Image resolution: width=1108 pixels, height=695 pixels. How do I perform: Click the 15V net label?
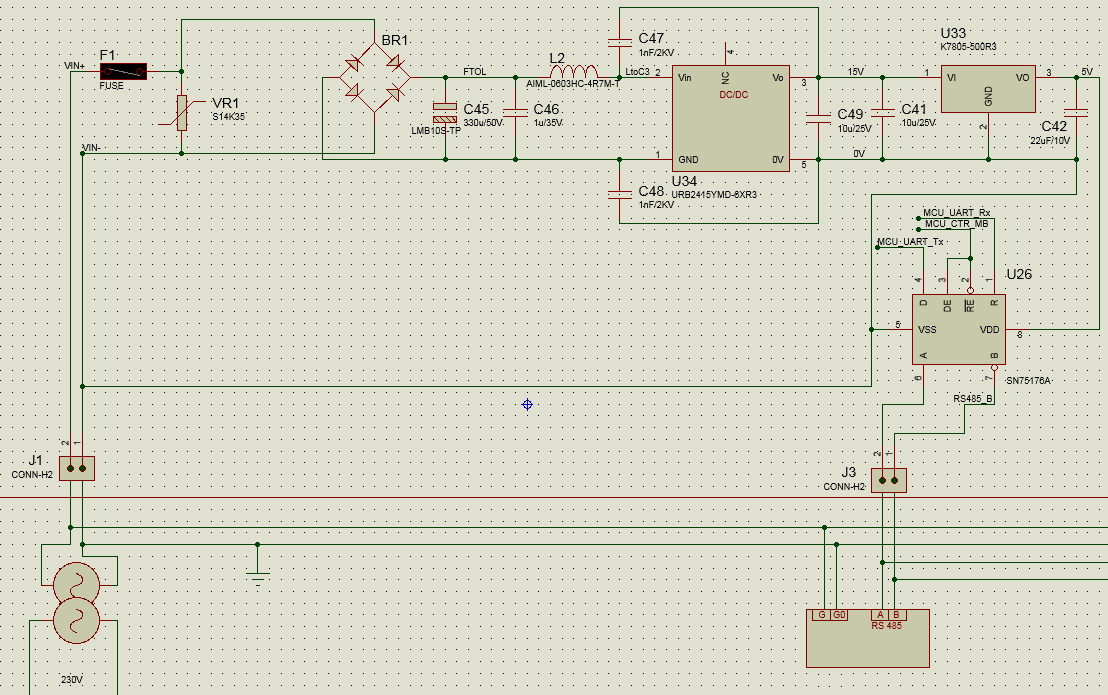(x=856, y=71)
